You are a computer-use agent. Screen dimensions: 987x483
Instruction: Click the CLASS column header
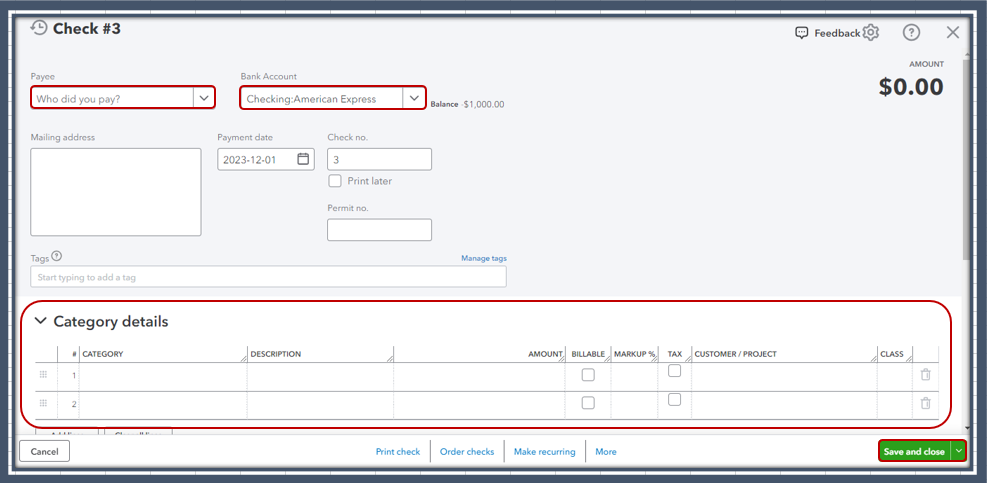coord(892,354)
